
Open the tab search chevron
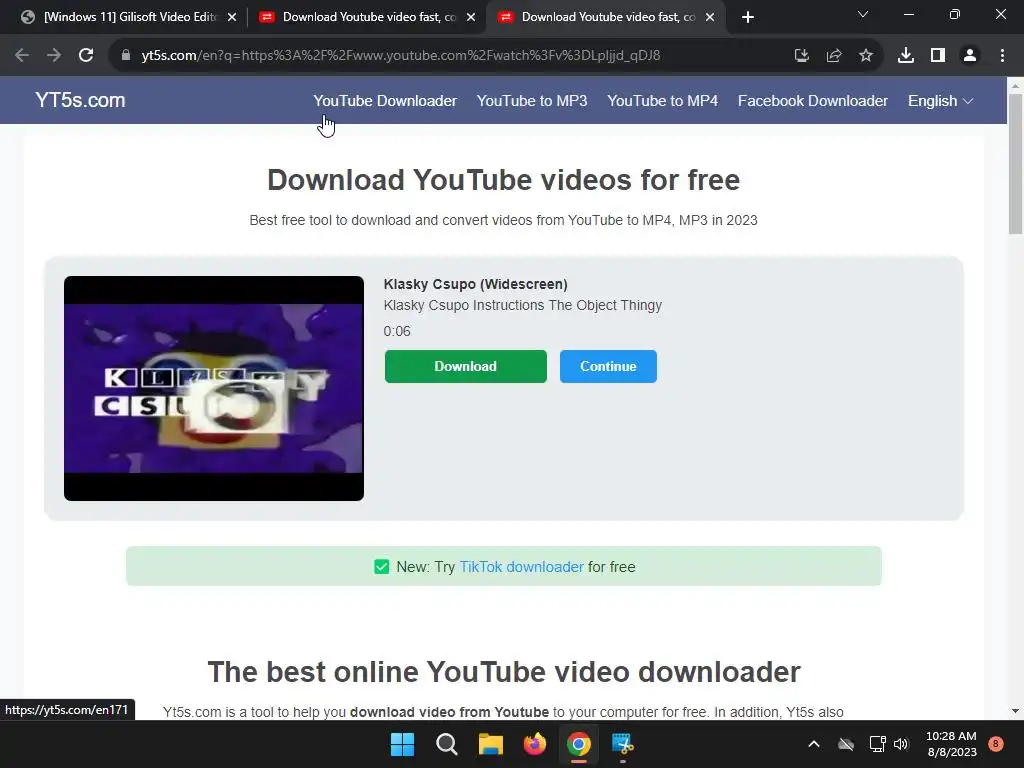coord(863,14)
